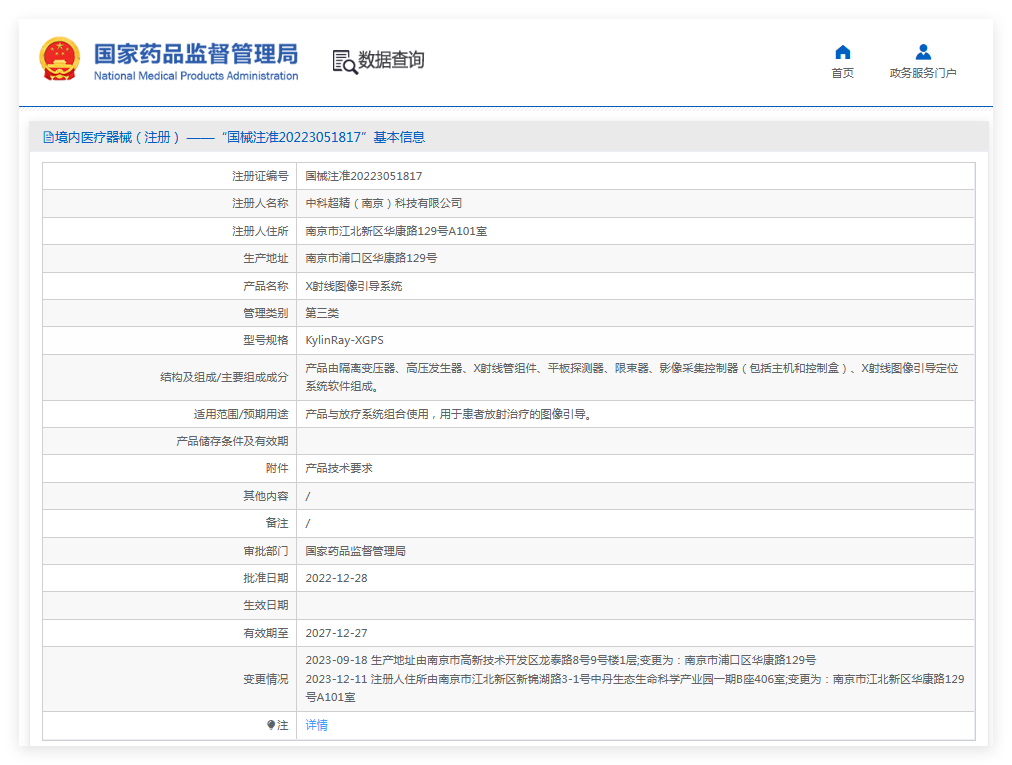The width and height of the screenshot is (1012, 765).
Task: Click the product composition description text
Action: tap(632, 377)
